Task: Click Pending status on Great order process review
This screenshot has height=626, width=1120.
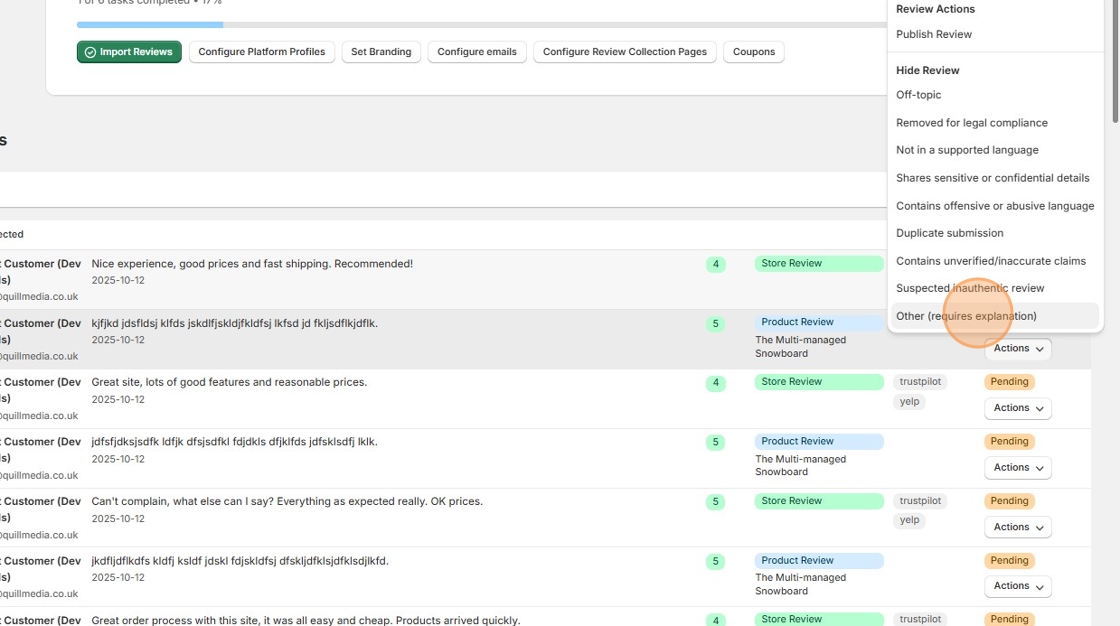Action: tap(1009, 619)
